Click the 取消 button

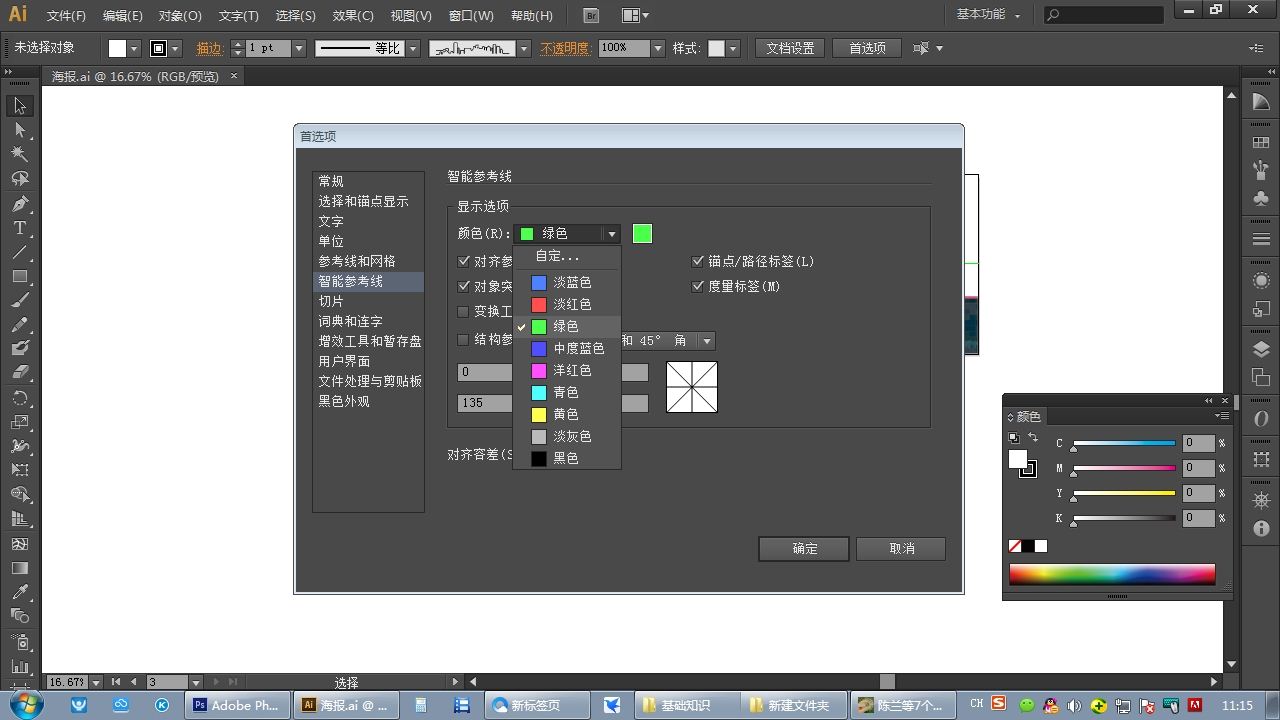901,548
